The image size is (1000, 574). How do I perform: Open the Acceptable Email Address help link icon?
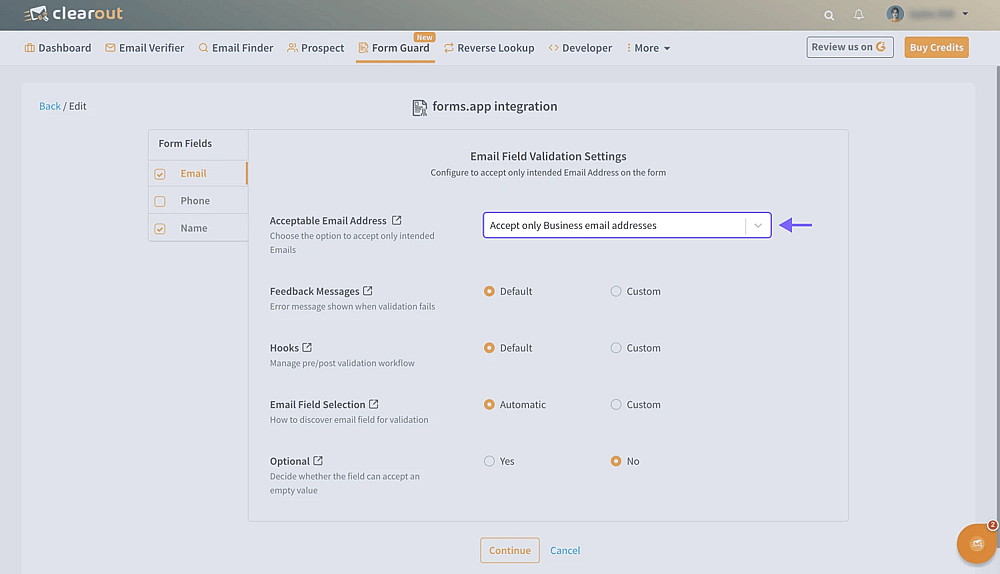(x=397, y=220)
